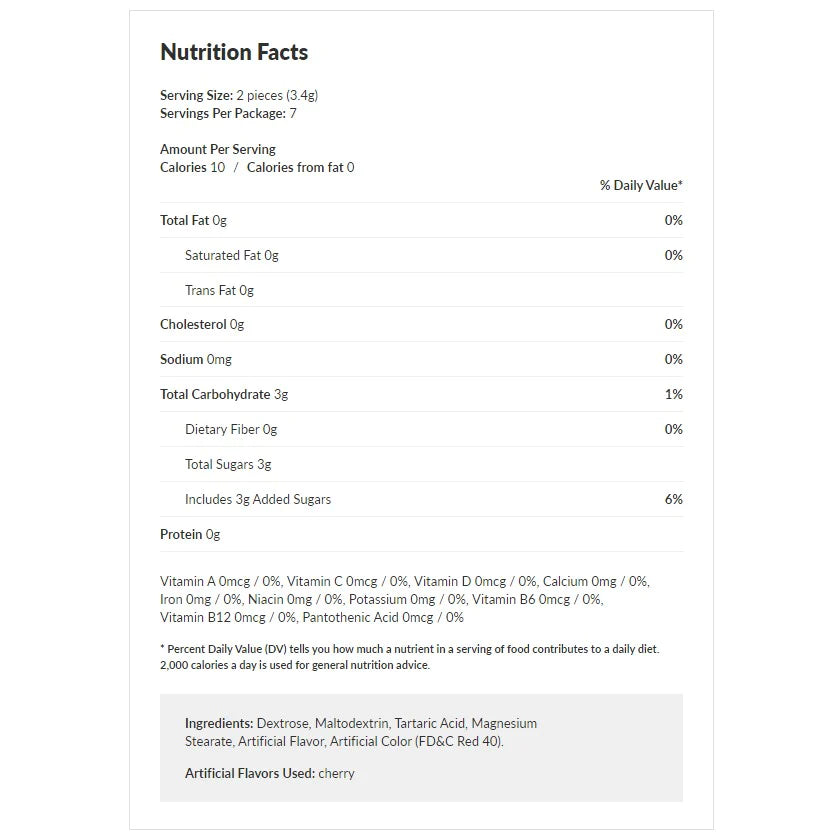The width and height of the screenshot is (840, 840).
Task: Click the % Daily Value column header
Action: coord(641,186)
